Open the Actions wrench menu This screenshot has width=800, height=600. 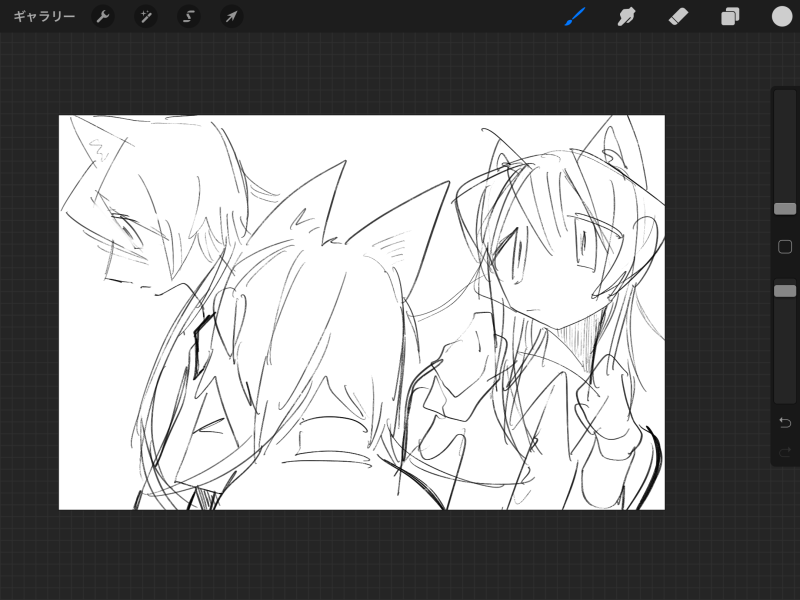(103, 16)
